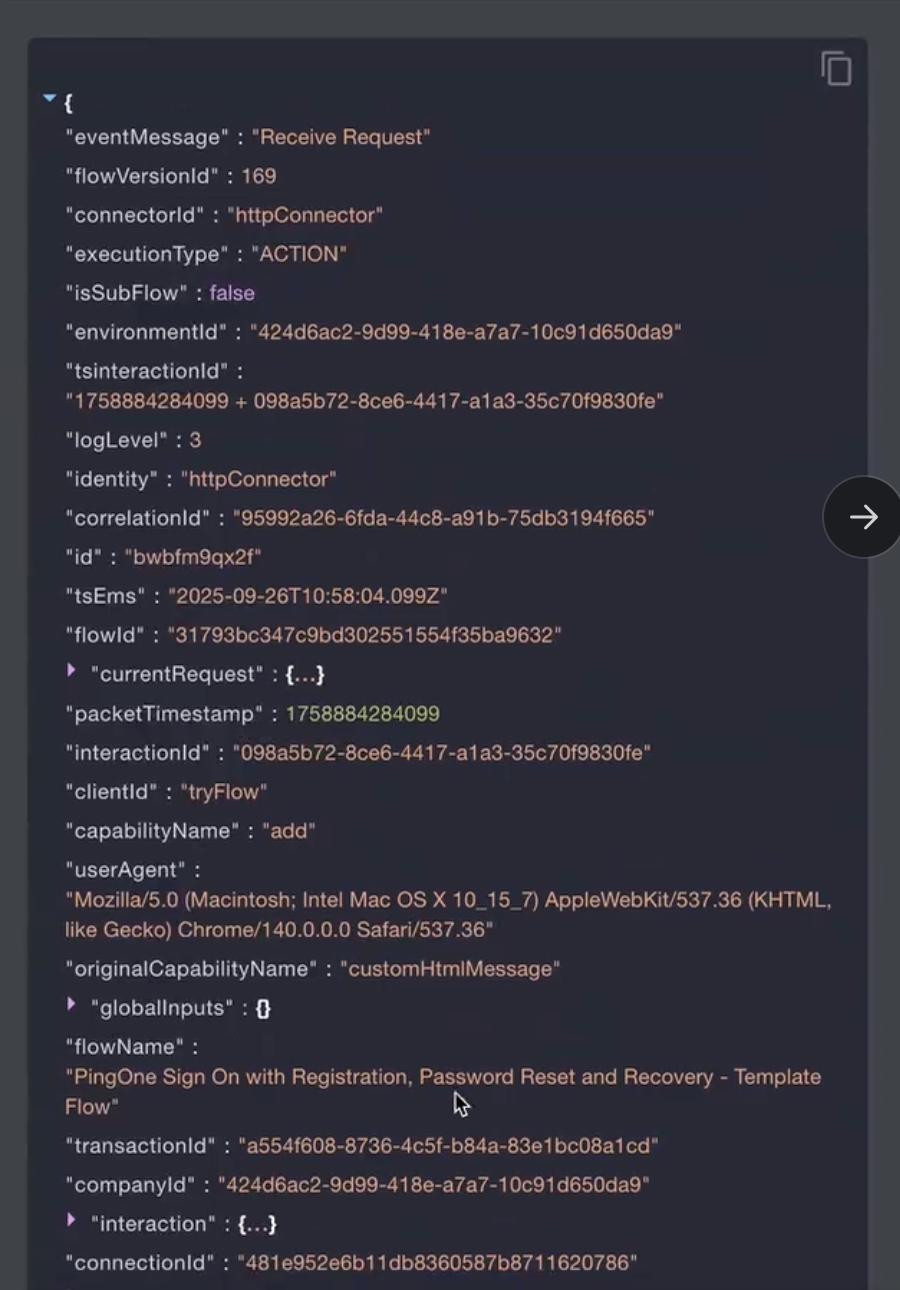Image resolution: width=900 pixels, height=1290 pixels.
Task: Collapse the root JSON object triangle
Action: pyautogui.click(x=49, y=98)
